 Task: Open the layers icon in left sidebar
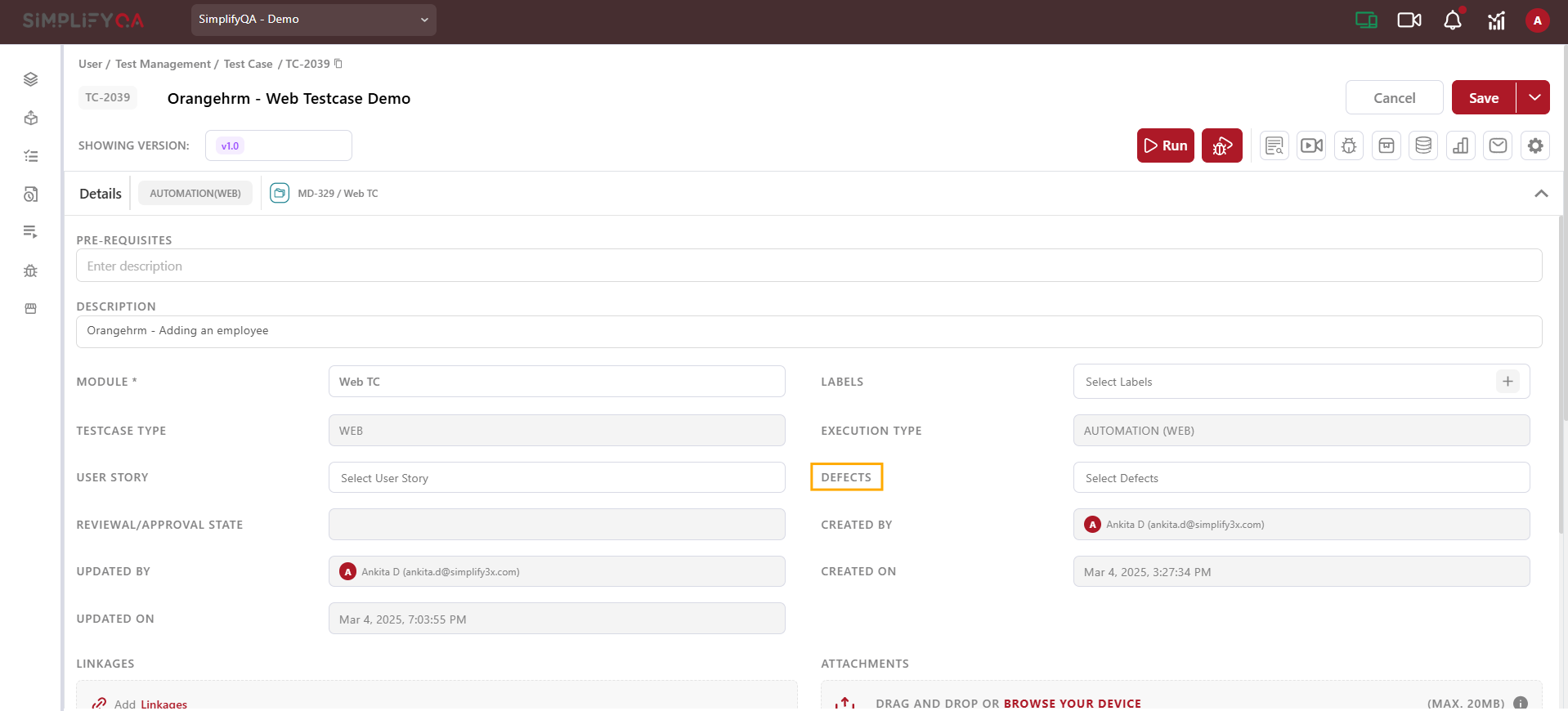coord(31,79)
